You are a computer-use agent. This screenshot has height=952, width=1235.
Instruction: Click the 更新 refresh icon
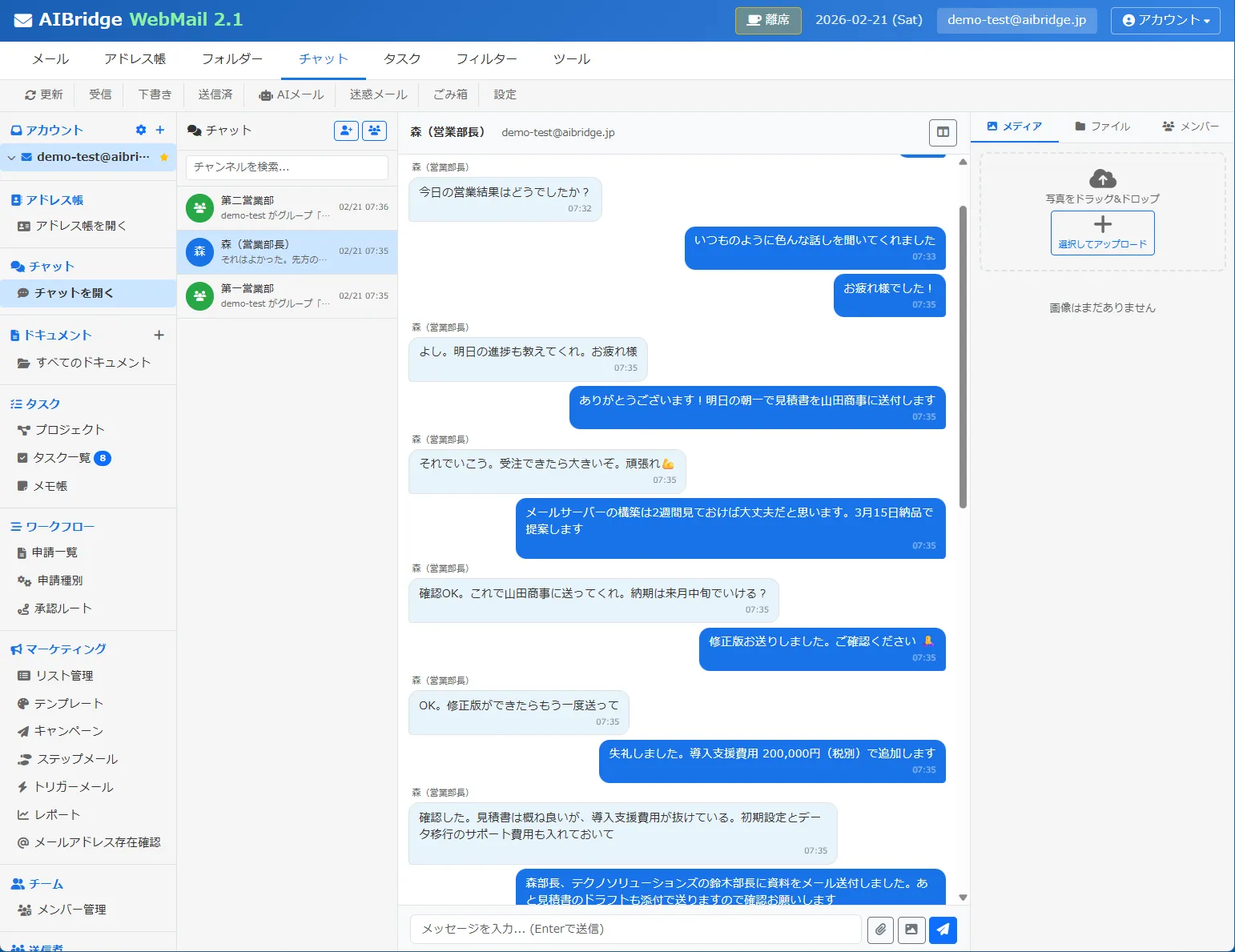point(44,94)
